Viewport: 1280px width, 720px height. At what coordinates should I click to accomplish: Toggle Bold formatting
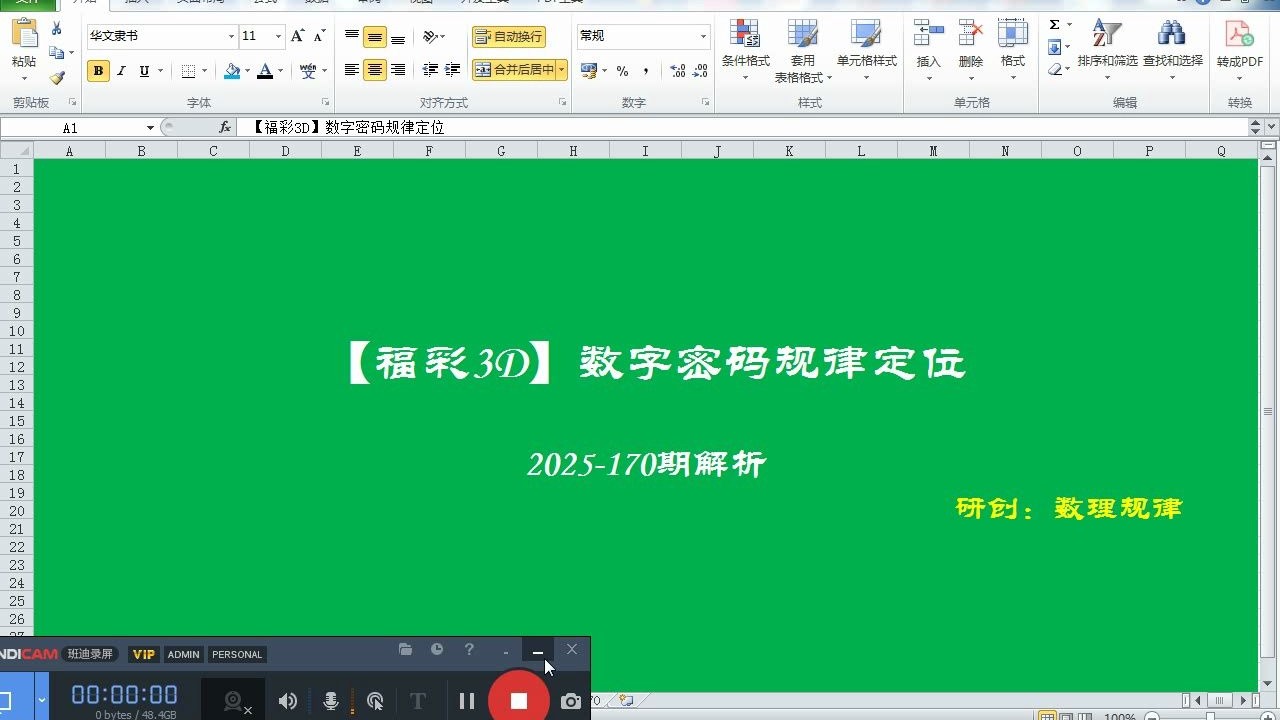(x=98, y=71)
